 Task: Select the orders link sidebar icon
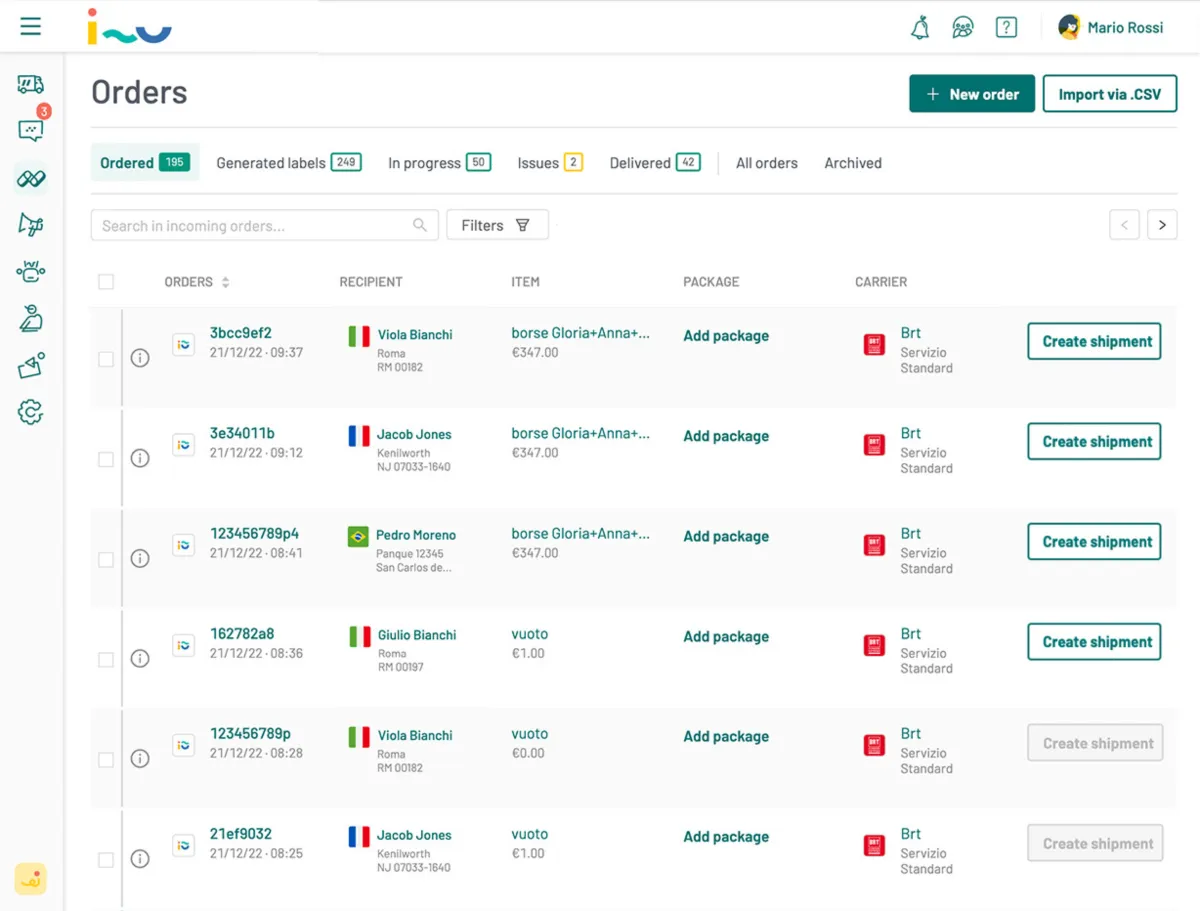coord(31,179)
